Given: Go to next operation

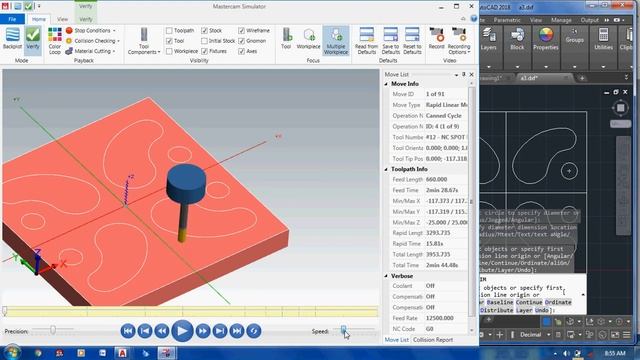Looking at the screenshot, I should click(x=220, y=331).
